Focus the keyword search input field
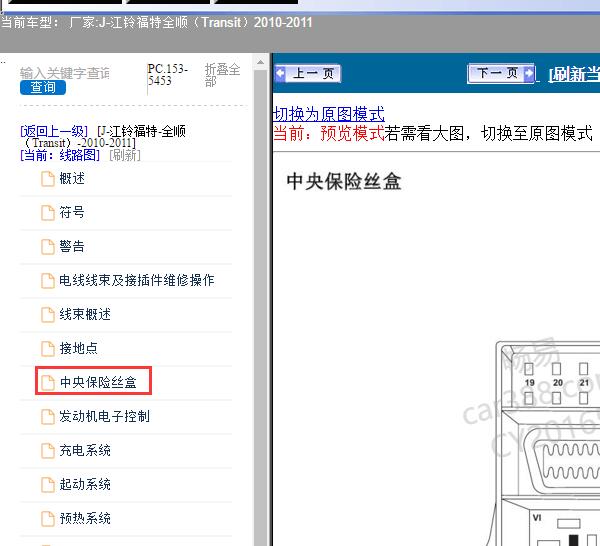The image size is (600, 546). [65, 72]
